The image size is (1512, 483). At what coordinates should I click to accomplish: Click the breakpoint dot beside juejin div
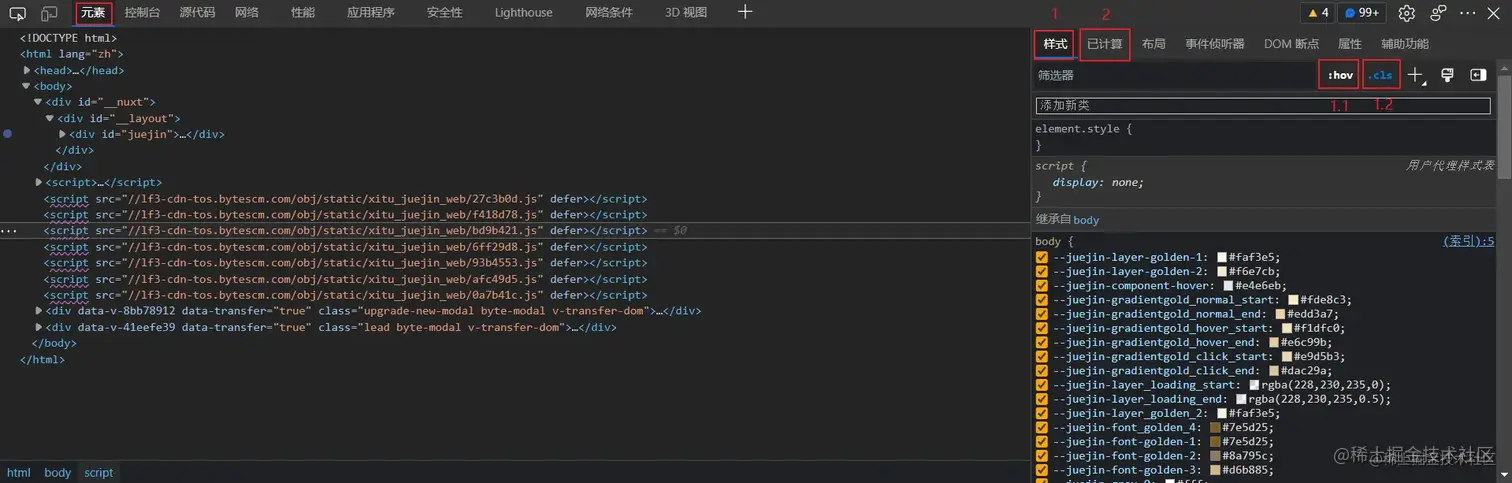[7, 133]
